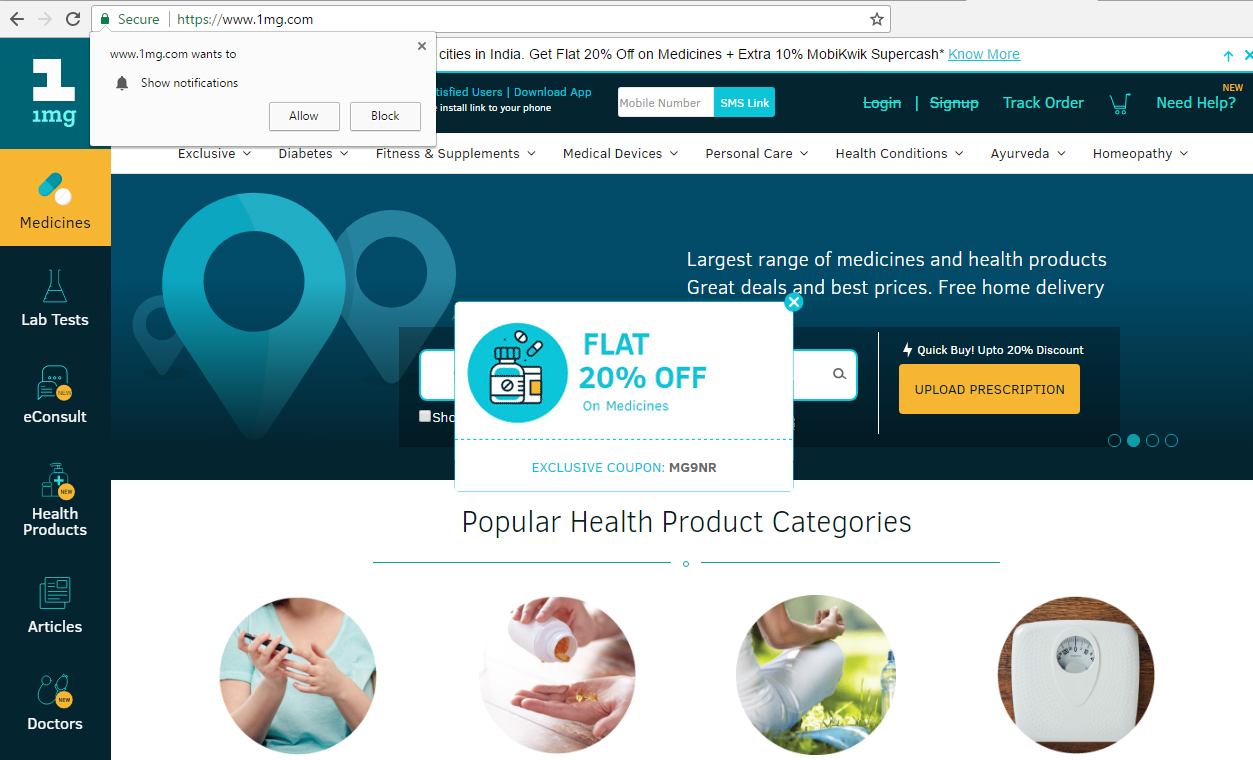Open the Ayurveda menu
1253x760 pixels.
click(1028, 153)
